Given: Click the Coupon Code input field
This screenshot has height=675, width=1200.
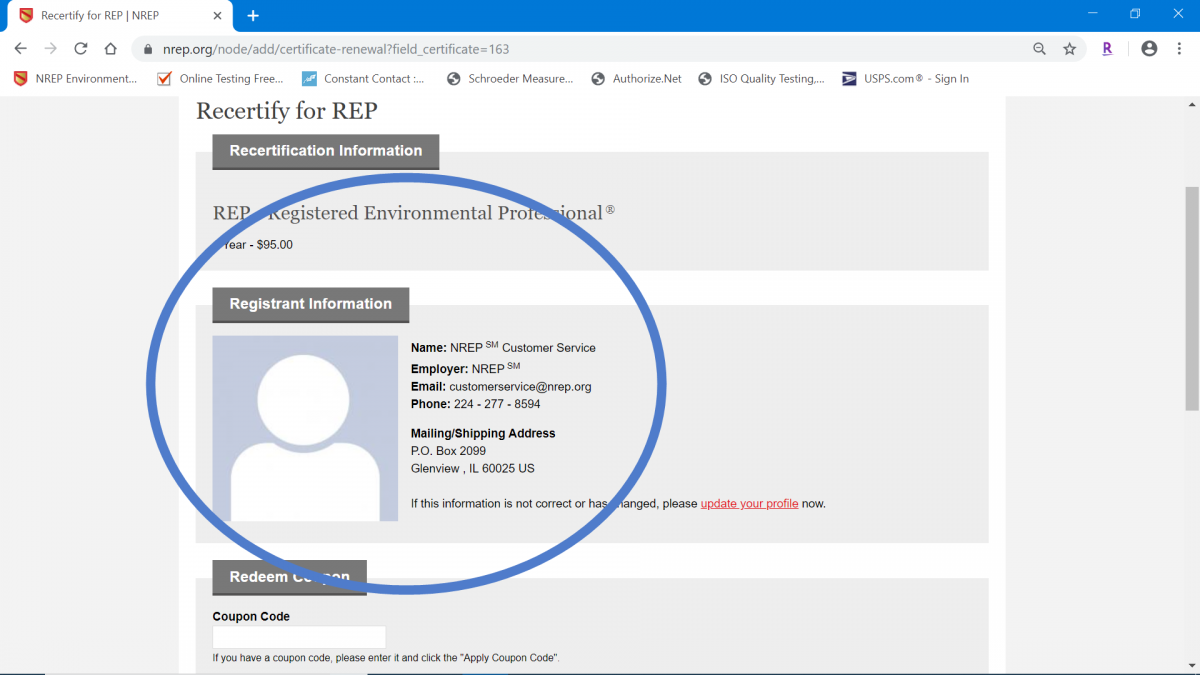Looking at the screenshot, I should 299,638.
